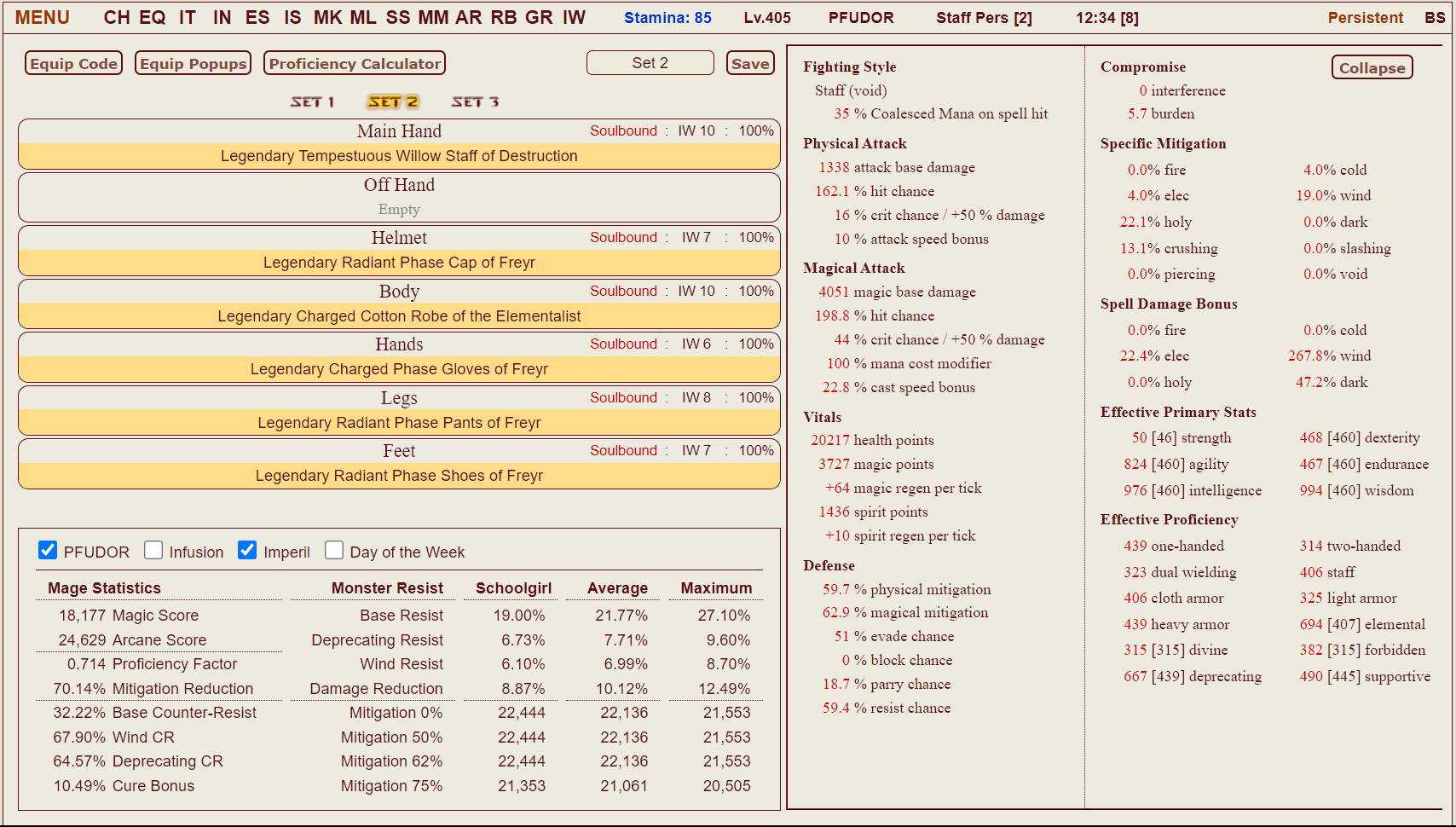
Task: Click the 694 [407] elemental proficiency
Action: pyautogui.click(x=1362, y=624)
